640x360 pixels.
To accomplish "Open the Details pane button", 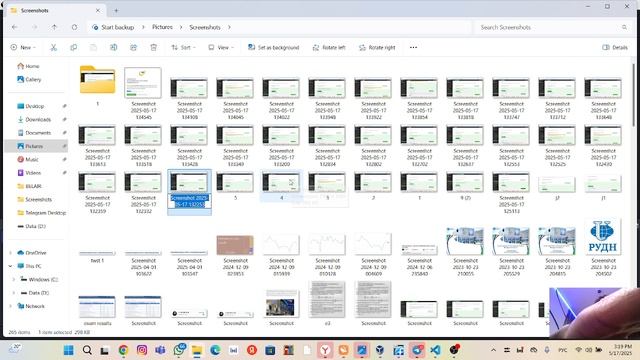I will coord(615,47).
